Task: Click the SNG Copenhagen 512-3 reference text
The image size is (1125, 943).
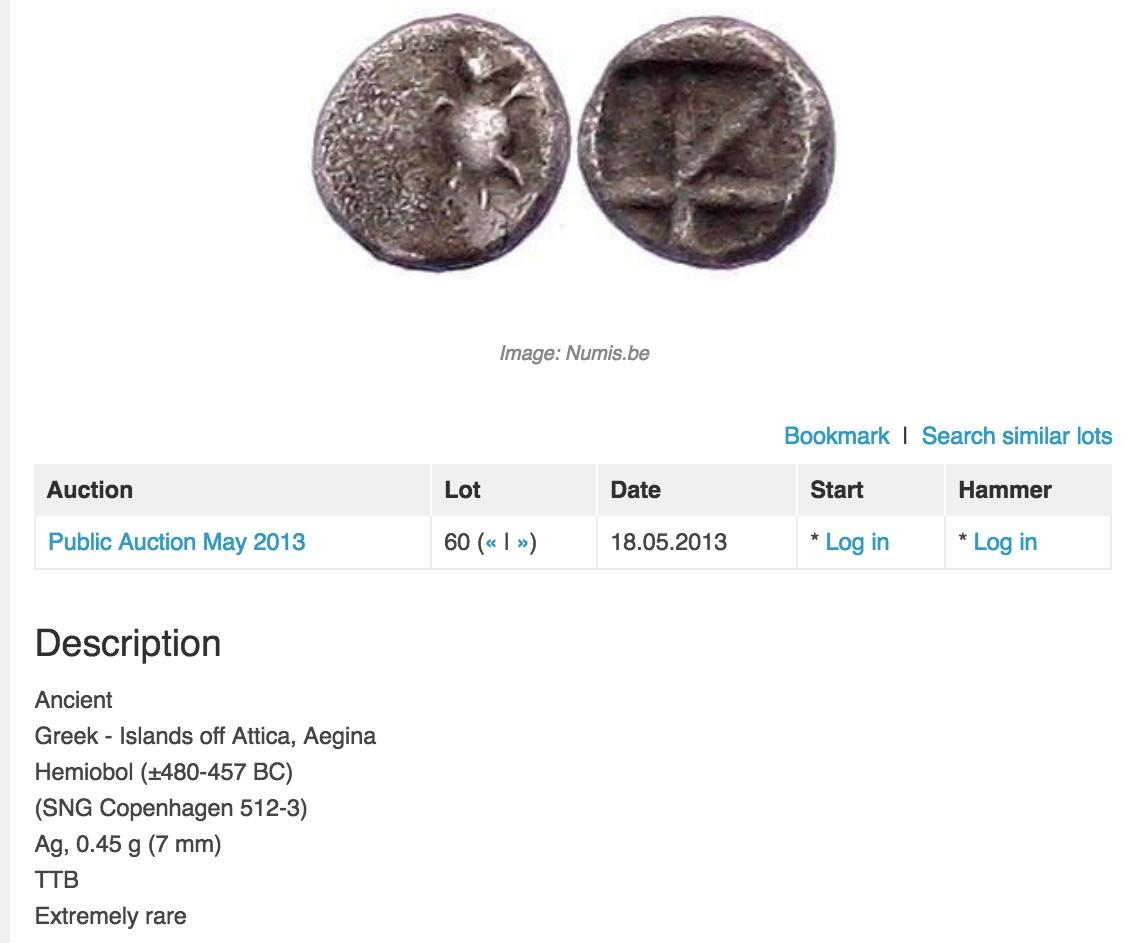Action: [171, 808]
